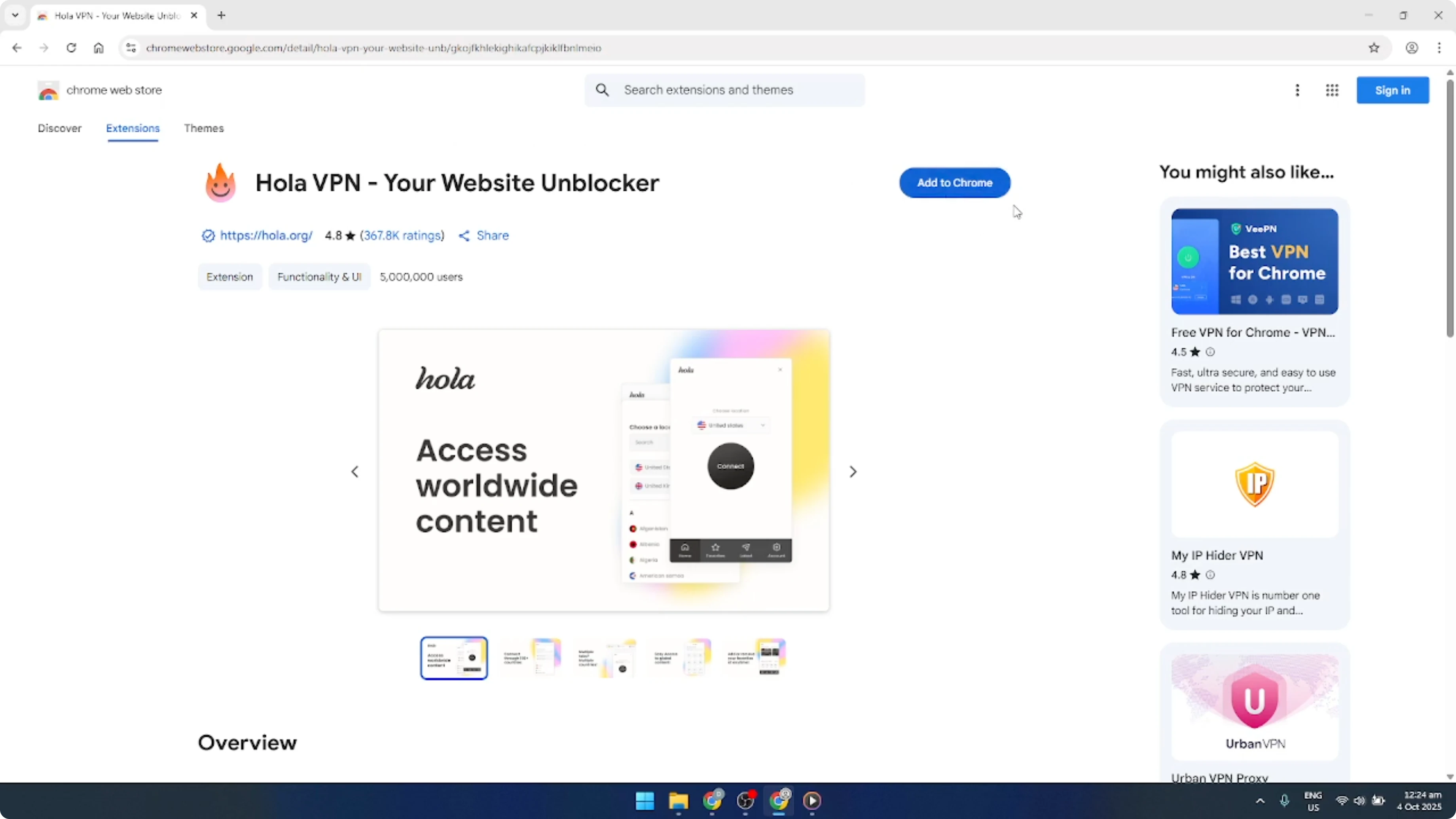Select the Extensions tab

(133, 128)
